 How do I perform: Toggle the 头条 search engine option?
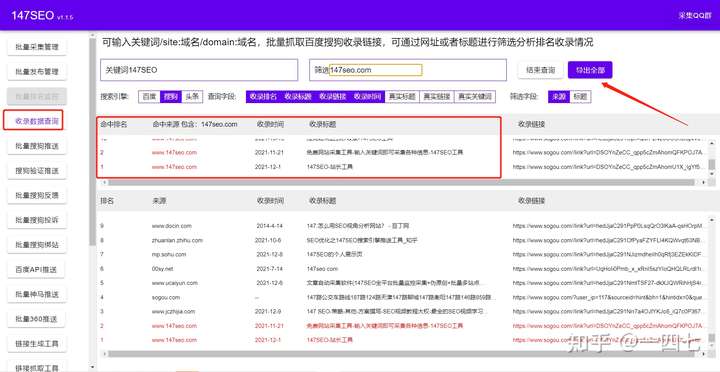[192, 96]
